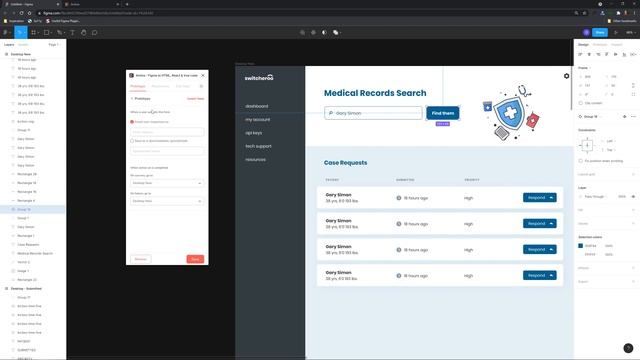Click the Remove button in Anima
The height and width of the screenshot is (360, 640).
(140, 259)
